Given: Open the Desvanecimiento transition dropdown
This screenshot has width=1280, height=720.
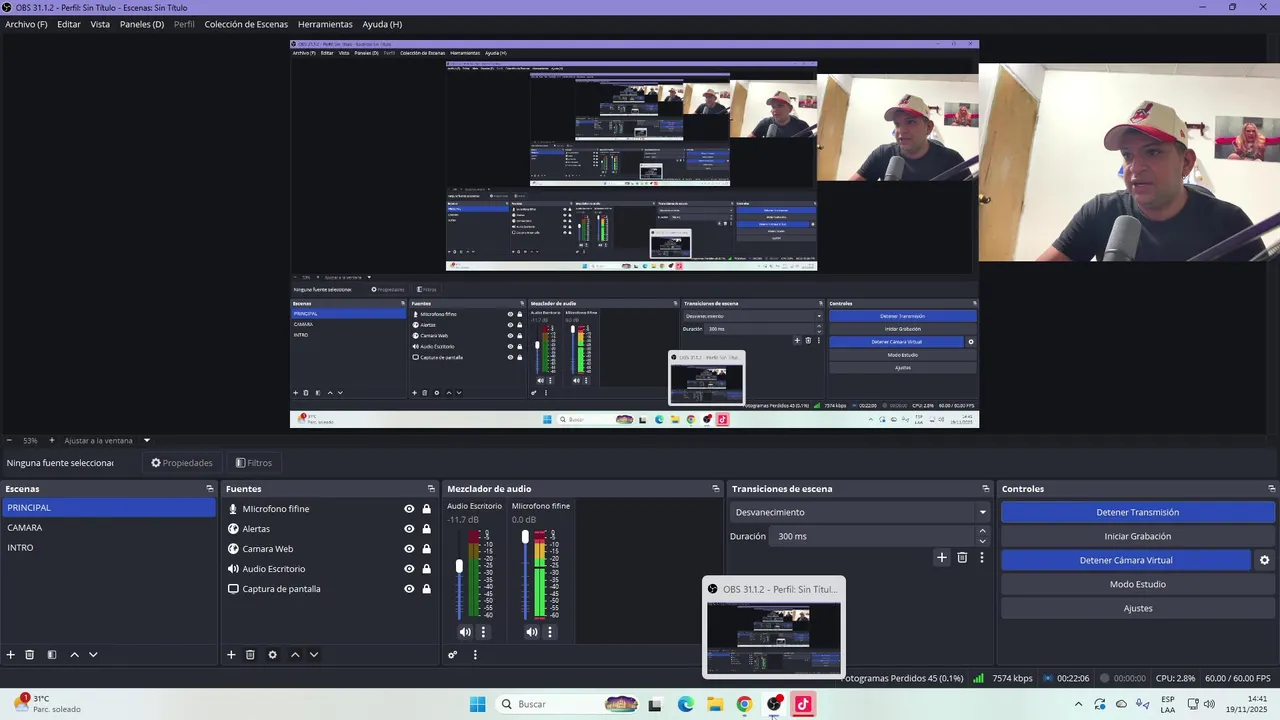Looking at the screenshot, I should coord(859,512).
